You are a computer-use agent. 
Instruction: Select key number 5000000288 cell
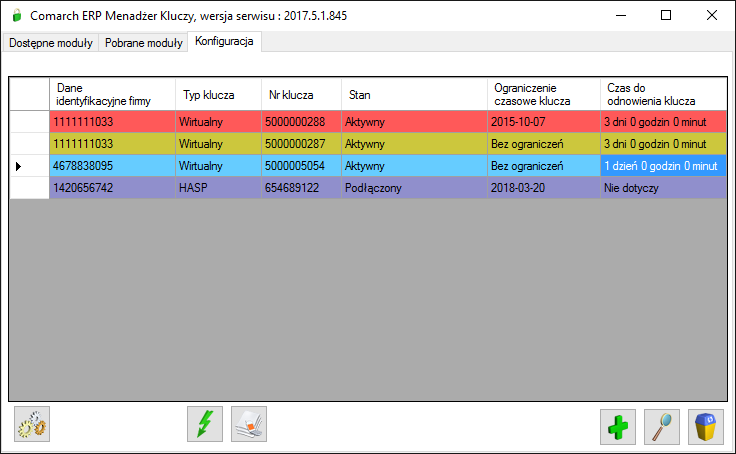point(301,122)
